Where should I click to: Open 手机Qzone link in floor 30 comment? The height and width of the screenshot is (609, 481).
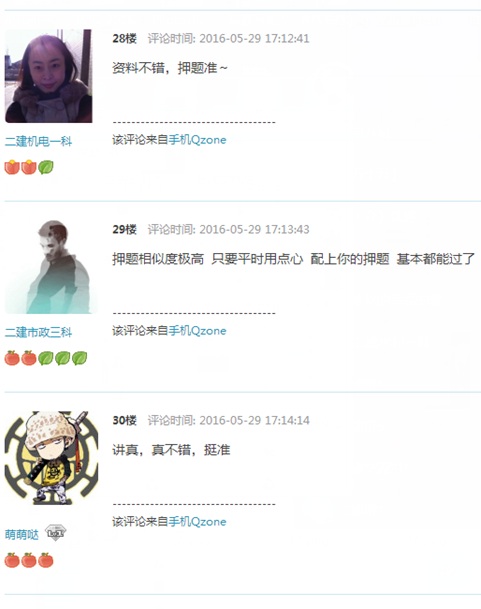pos(197,521)
